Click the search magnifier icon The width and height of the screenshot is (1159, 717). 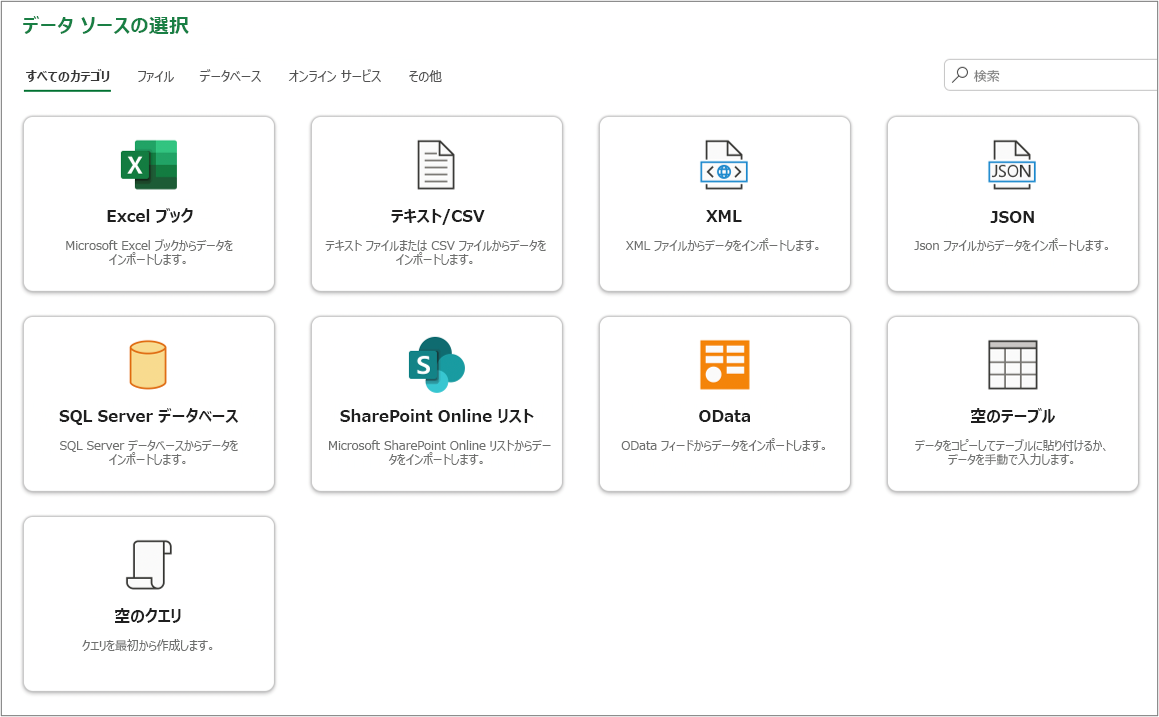click(x=960, y=75)
